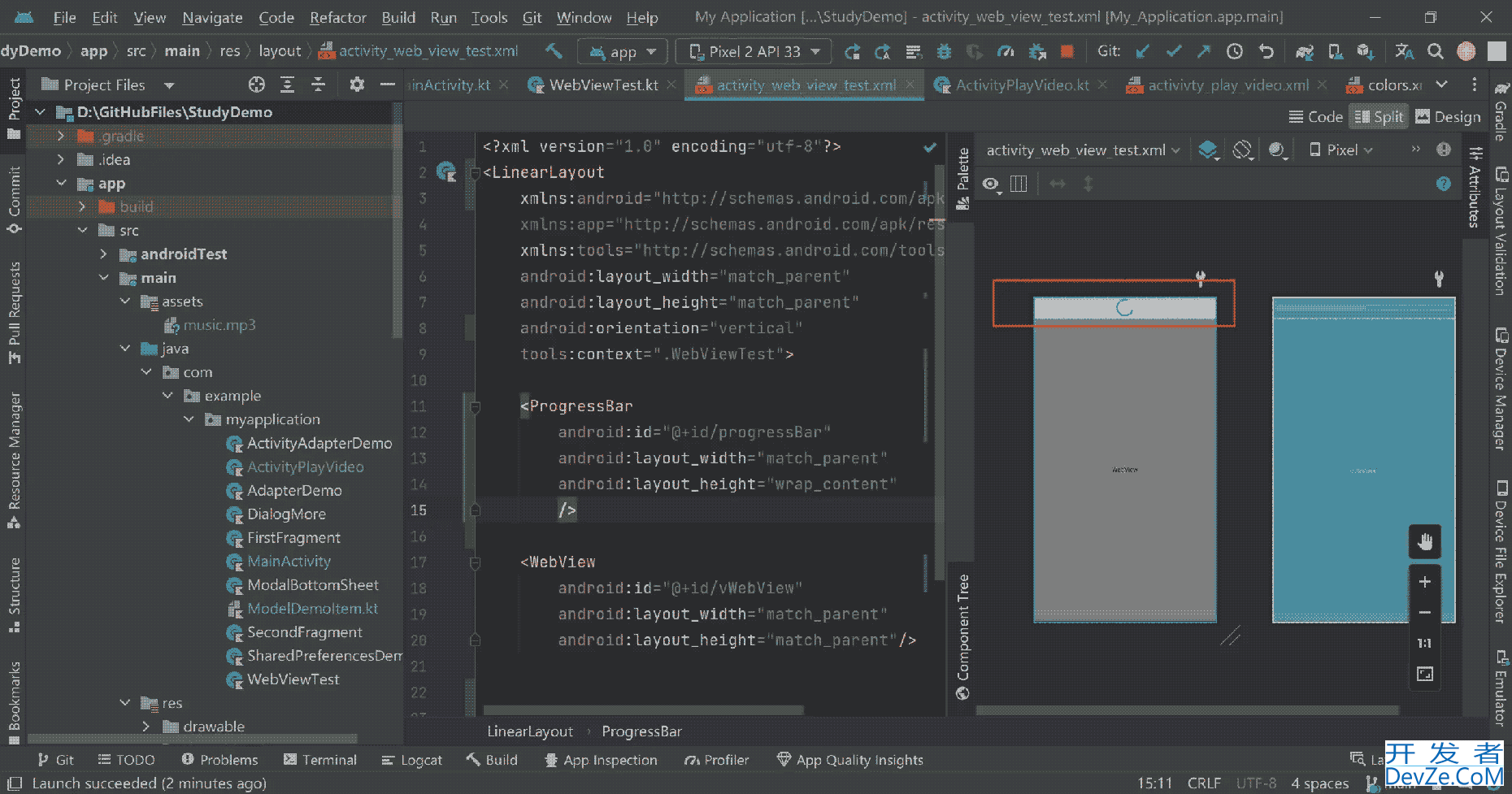
Task: Open the Logcat tool window
Action: click(x=412, y=760)
